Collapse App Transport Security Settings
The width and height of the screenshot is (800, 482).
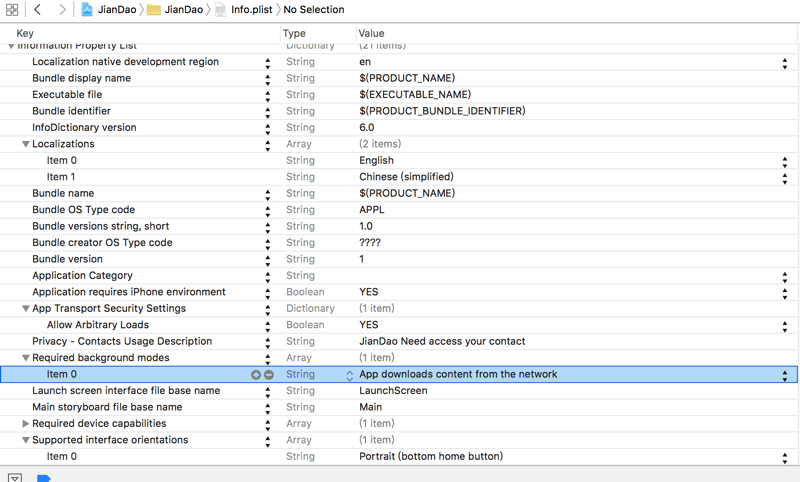(26, 309)
